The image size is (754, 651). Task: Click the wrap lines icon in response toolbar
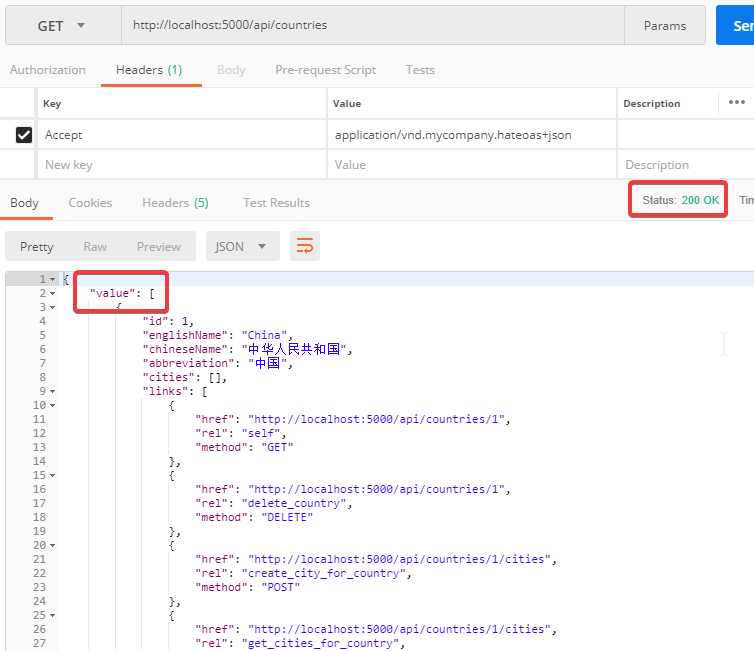pyautogui.click(x=305, y=246)
